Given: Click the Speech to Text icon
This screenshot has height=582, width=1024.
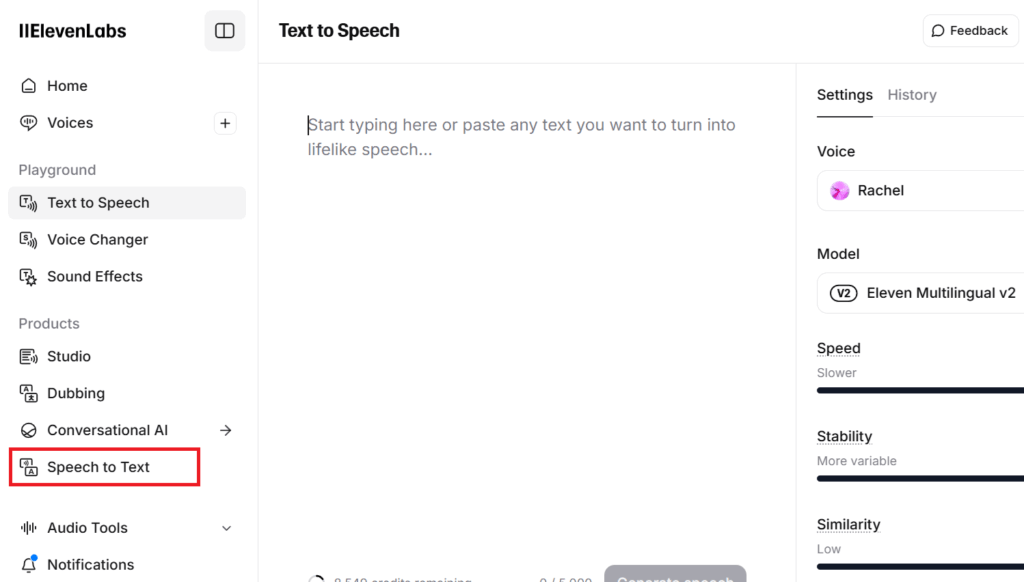Looking at the screenshot, I should tap(29, 468).
